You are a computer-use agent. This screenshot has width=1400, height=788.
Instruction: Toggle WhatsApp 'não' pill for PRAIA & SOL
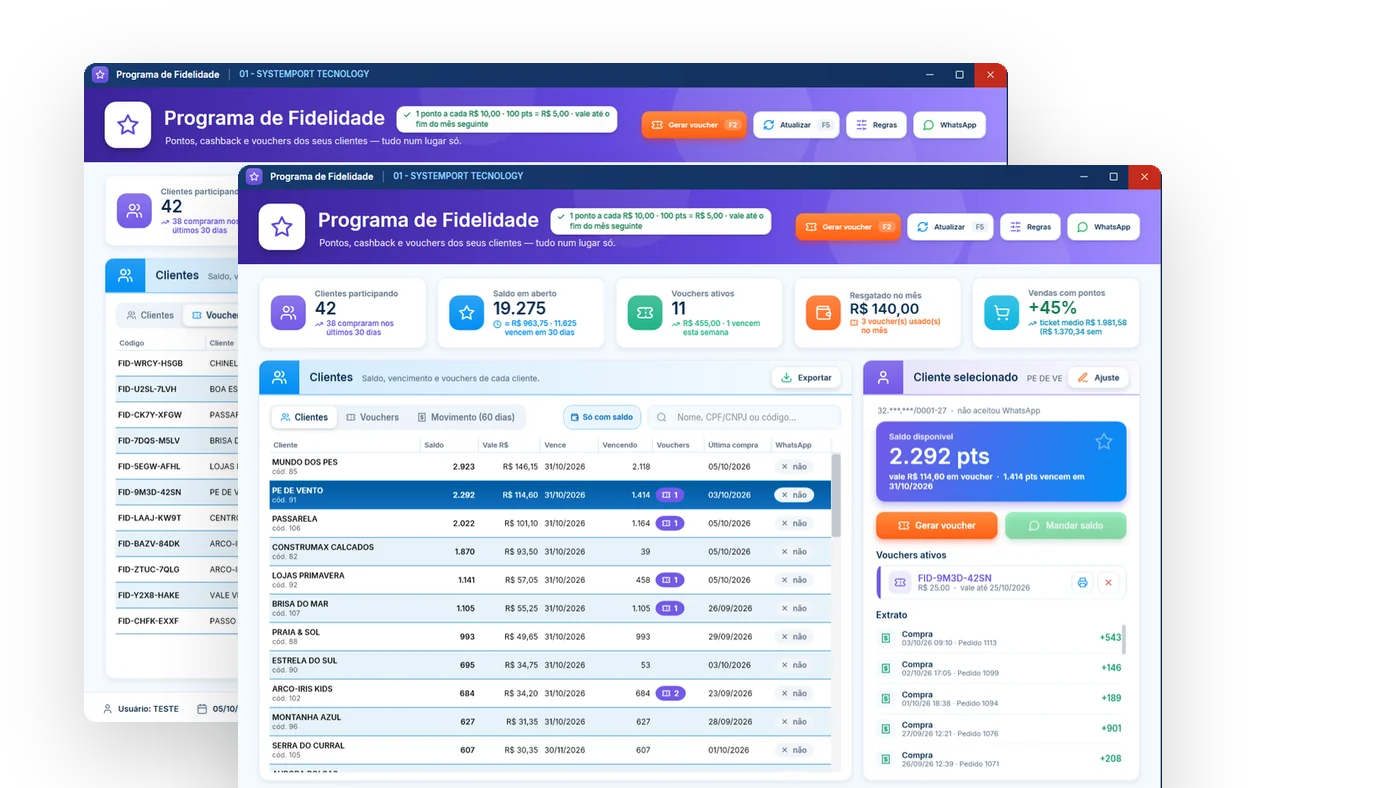point(794,637)
